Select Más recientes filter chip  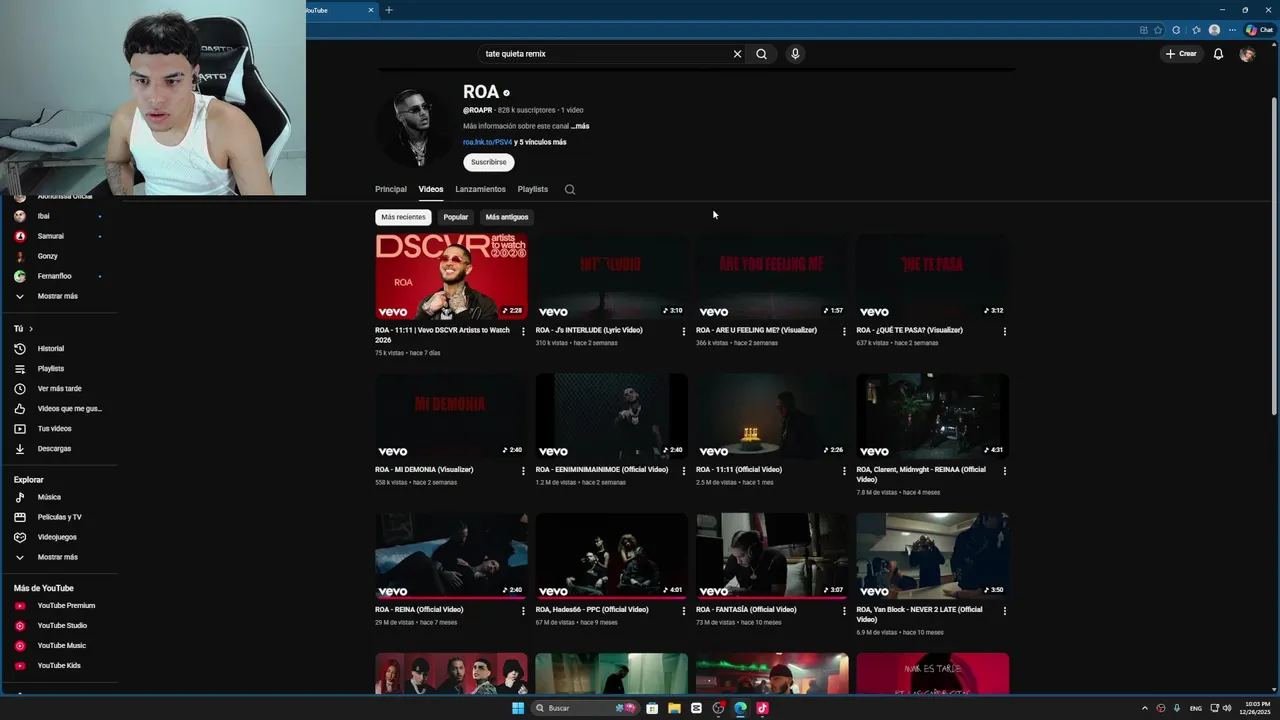click(x=403, y=217)
